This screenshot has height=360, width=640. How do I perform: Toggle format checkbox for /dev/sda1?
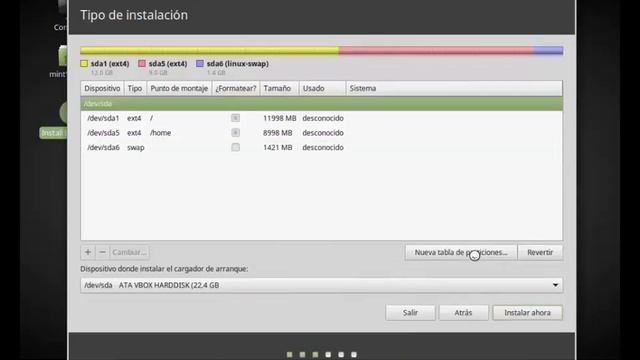(x=236, y=118)
